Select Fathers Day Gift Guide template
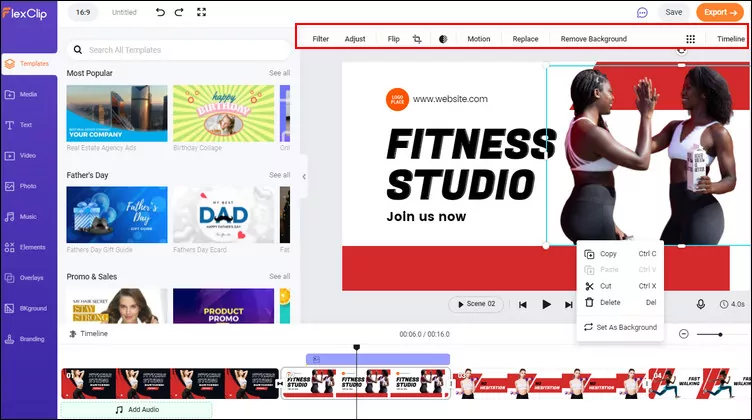Viewport: 752px width, 420px height. (x=117, y=215)
